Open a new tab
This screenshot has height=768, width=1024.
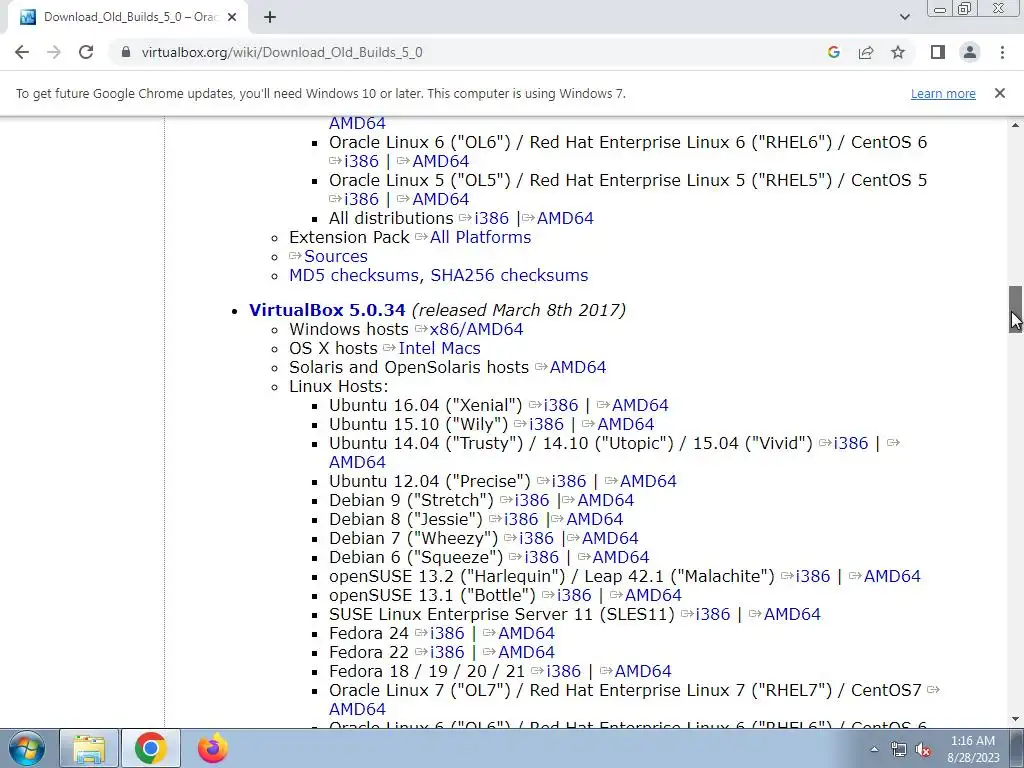(270, 17)
